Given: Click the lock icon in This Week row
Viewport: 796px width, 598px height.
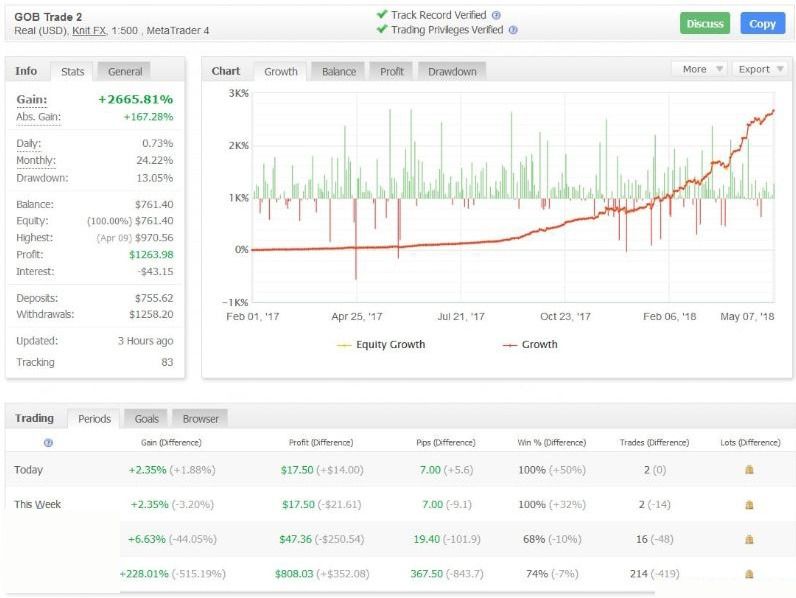Looking at the screenshot, I should (749, 505).
